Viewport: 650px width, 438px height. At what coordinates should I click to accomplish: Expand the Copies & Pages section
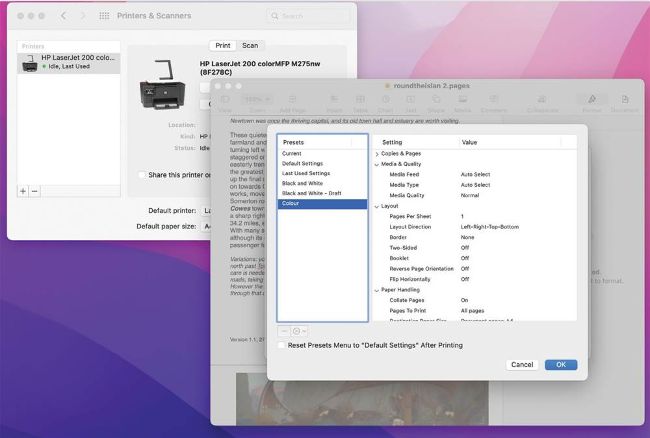coord(377,154)
